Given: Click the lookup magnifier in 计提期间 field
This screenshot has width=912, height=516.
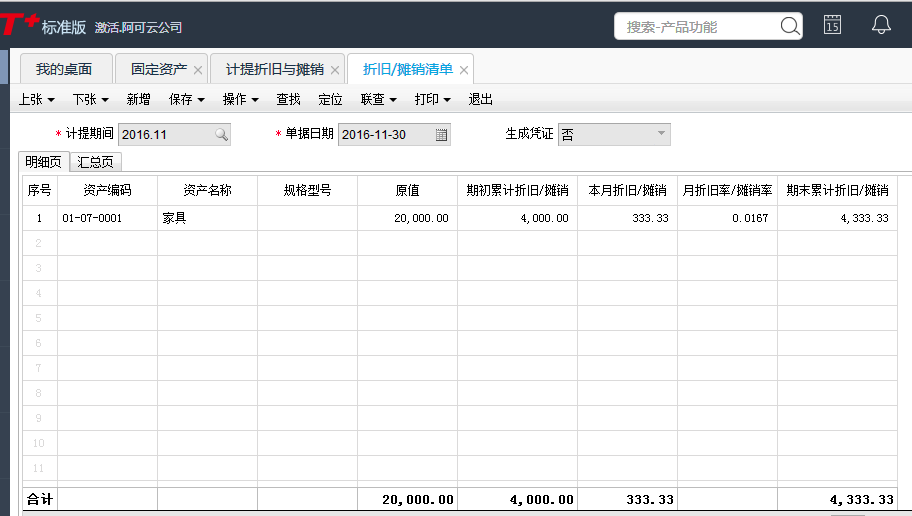Looking at the screenshot, I should coord(221,134).
